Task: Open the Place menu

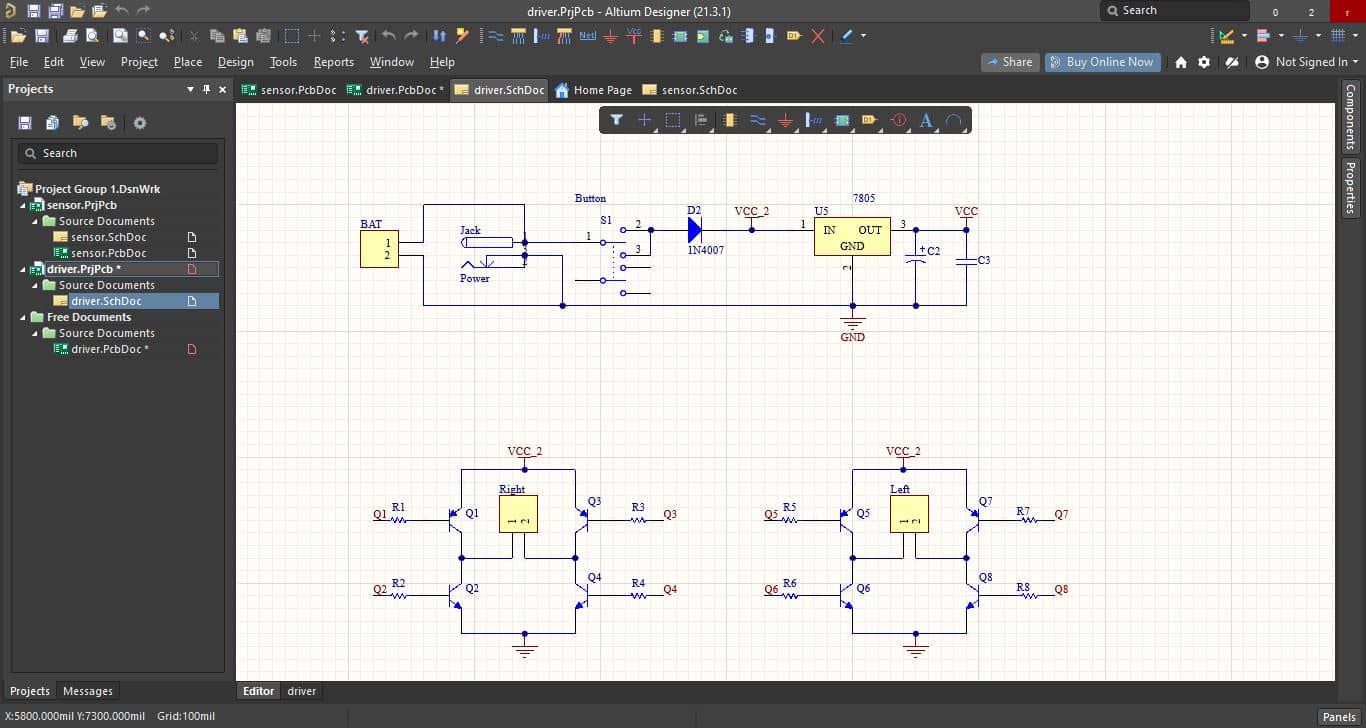Action: (x=188, y=62)
